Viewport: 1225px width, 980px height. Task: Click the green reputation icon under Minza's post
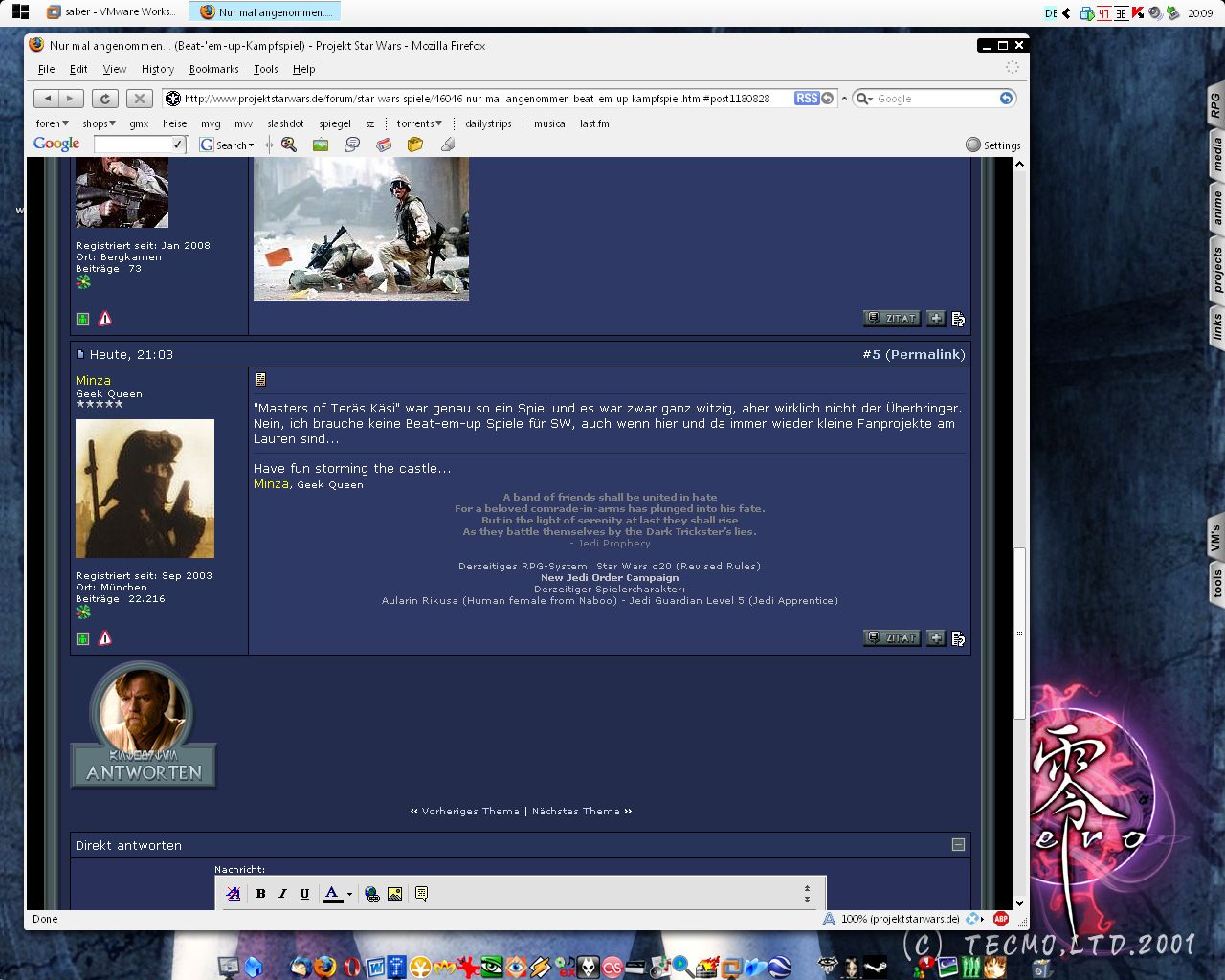click(82, 639)
